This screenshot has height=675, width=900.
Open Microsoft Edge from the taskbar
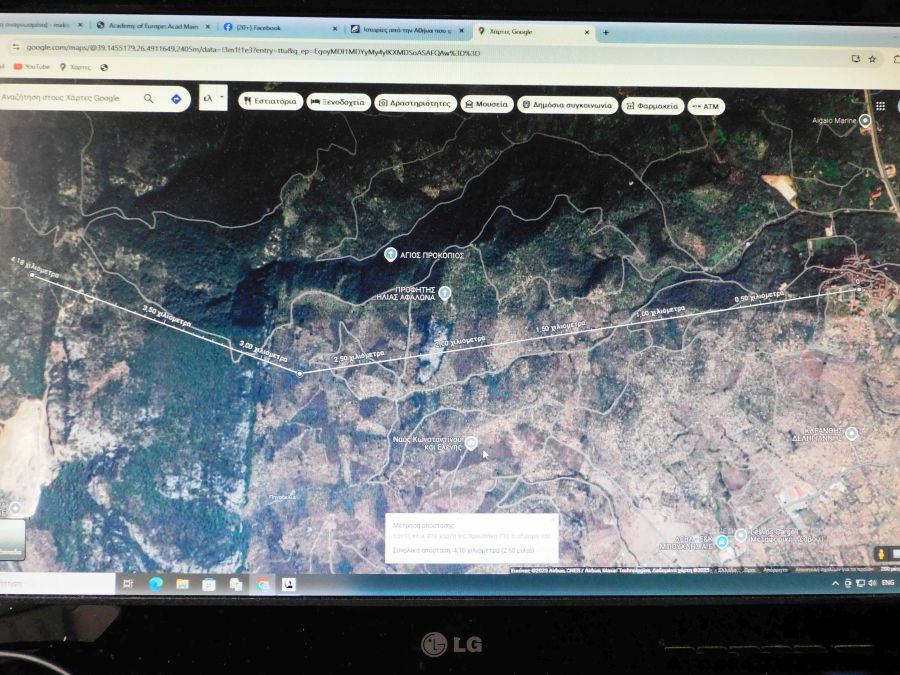point(155,584)
